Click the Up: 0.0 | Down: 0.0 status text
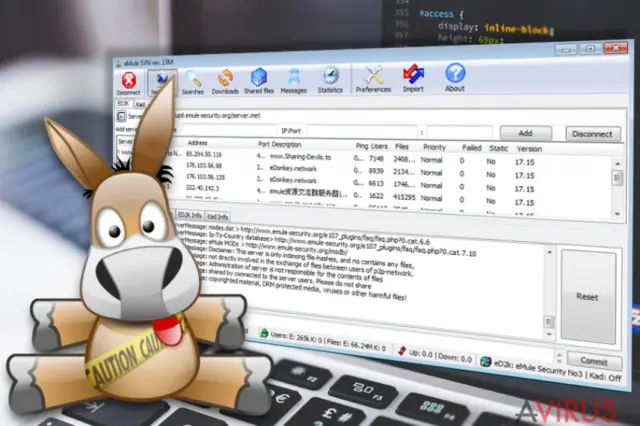Viewport: 640px width, 426px height. coord(440,356)
